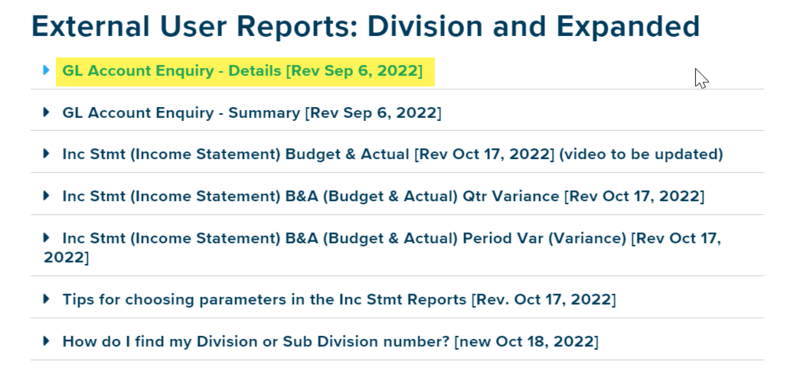Expand How do I find my Division triangle
The width and height of the screenshot is (800, 368).
pos(46,340)
